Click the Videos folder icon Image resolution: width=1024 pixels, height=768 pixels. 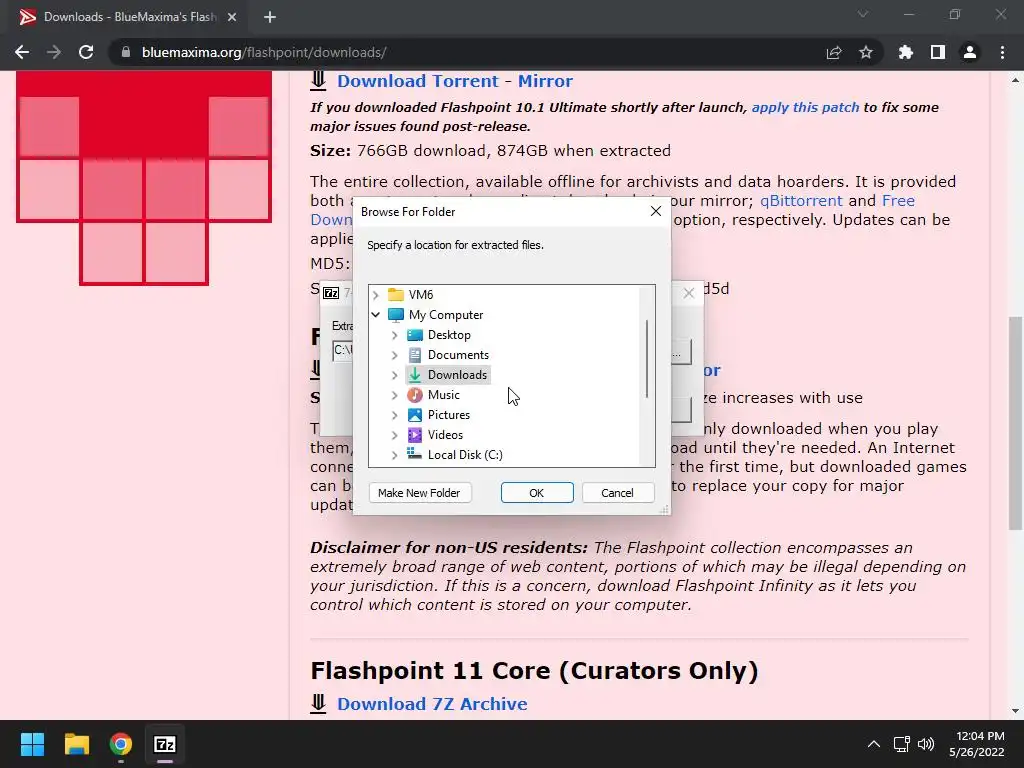click(415, 435)
